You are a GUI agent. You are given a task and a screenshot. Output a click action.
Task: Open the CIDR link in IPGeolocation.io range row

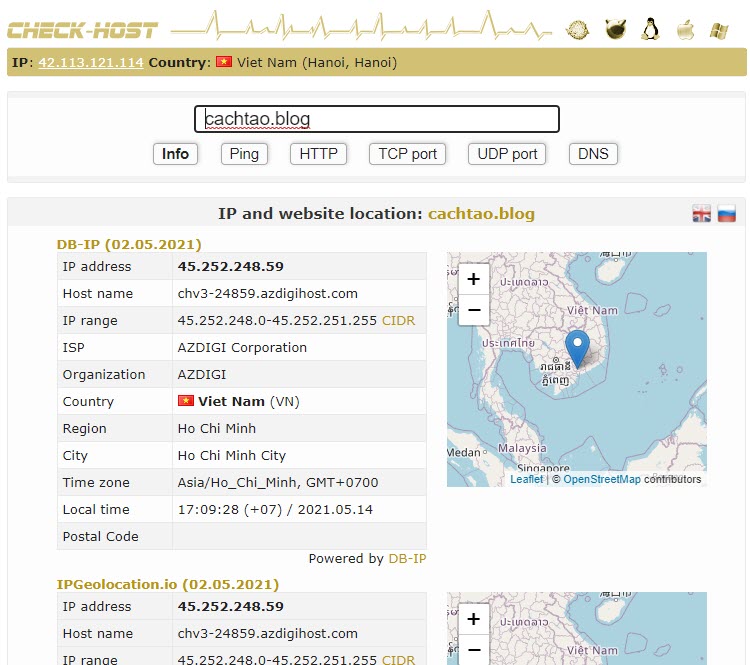tap(398, 659)
